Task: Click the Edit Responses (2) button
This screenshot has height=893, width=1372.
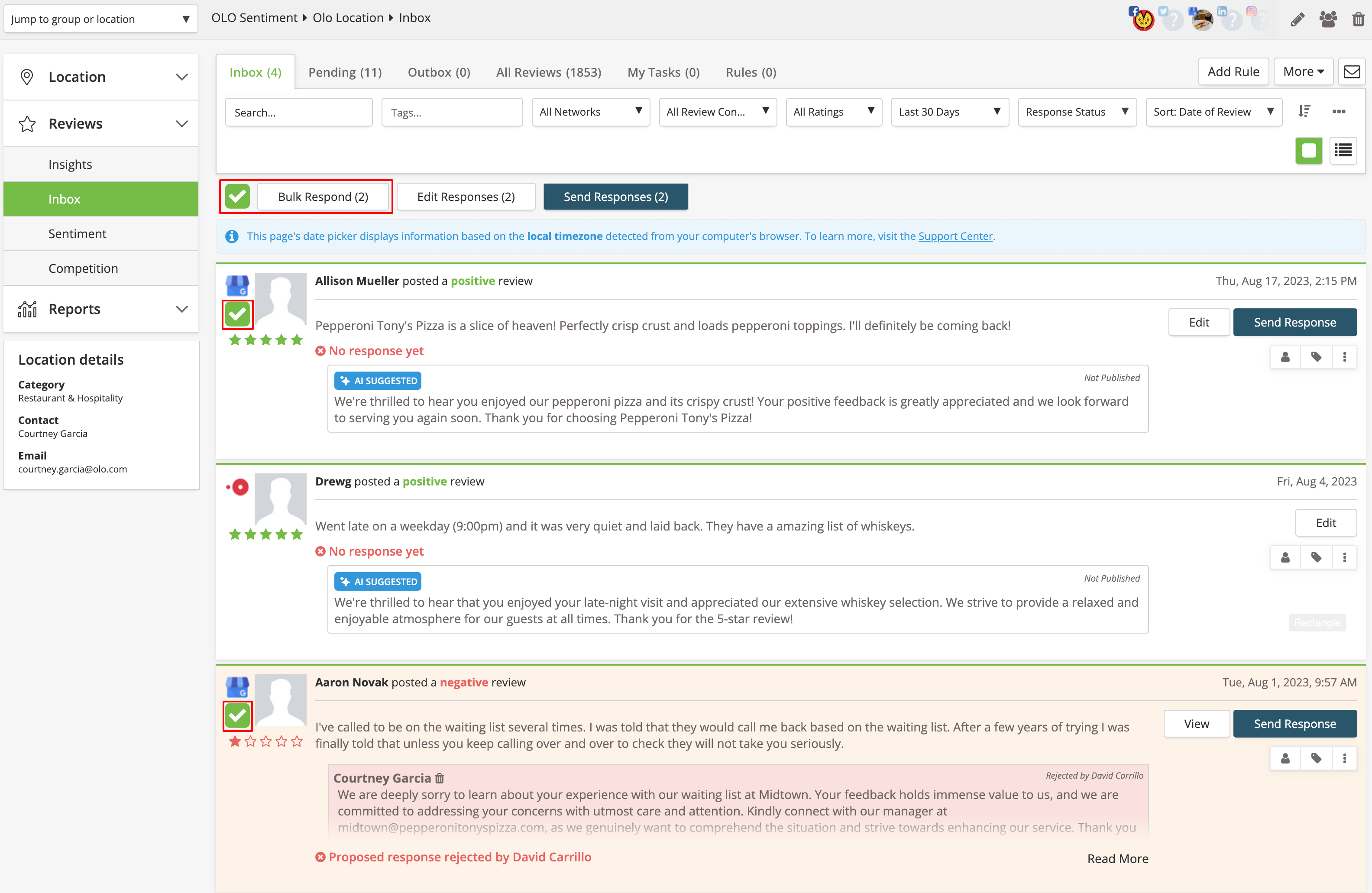Action: 466,197
